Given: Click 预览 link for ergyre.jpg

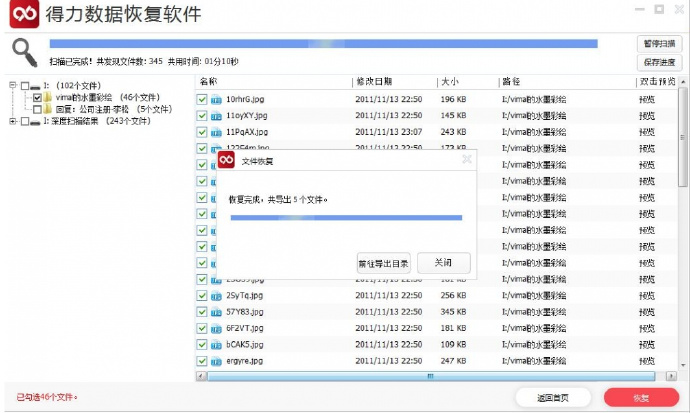Looking at the screenshot, I should (x=647, y=362).
